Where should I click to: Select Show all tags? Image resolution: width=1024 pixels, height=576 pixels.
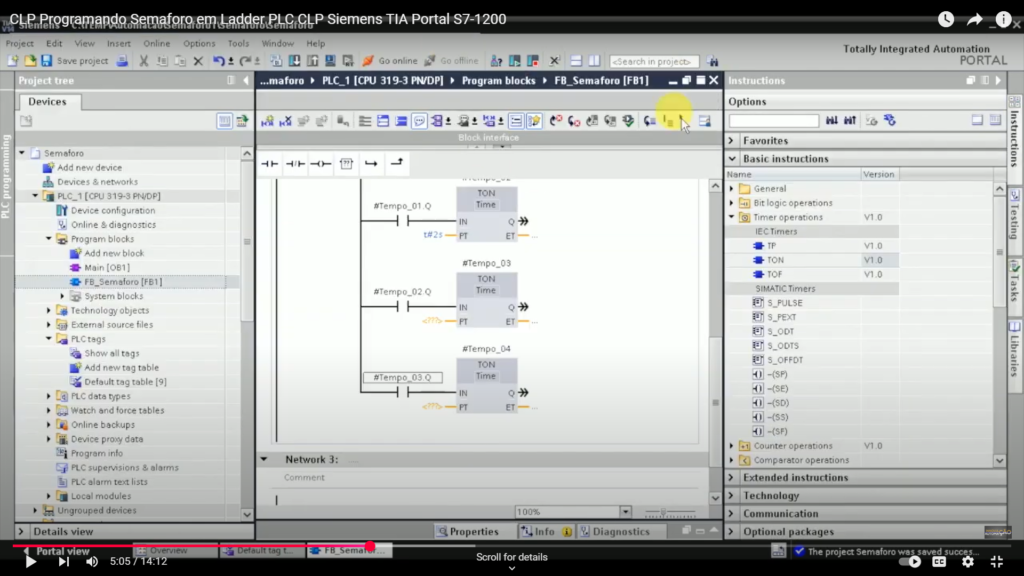tap(112, 353)
